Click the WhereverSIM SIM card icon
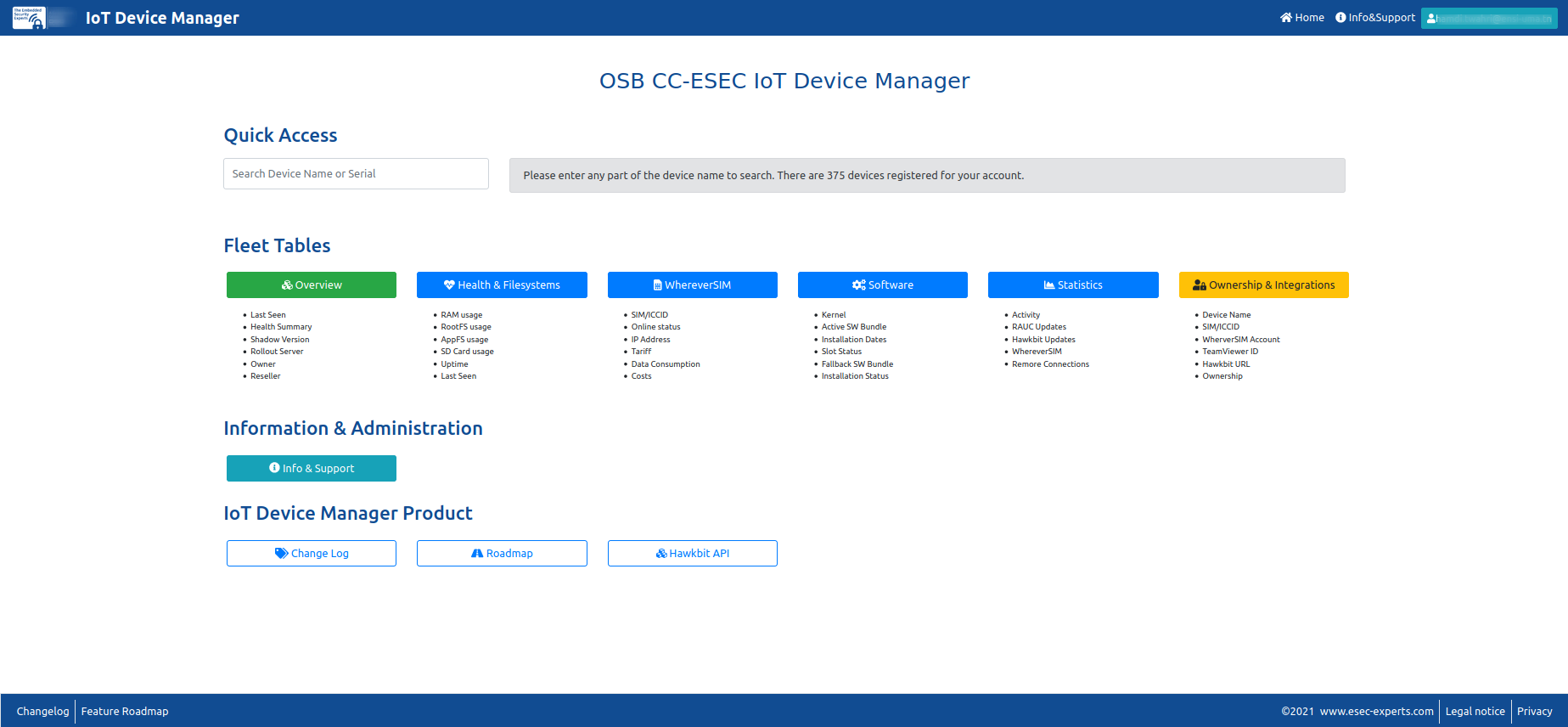 [657, 285]
